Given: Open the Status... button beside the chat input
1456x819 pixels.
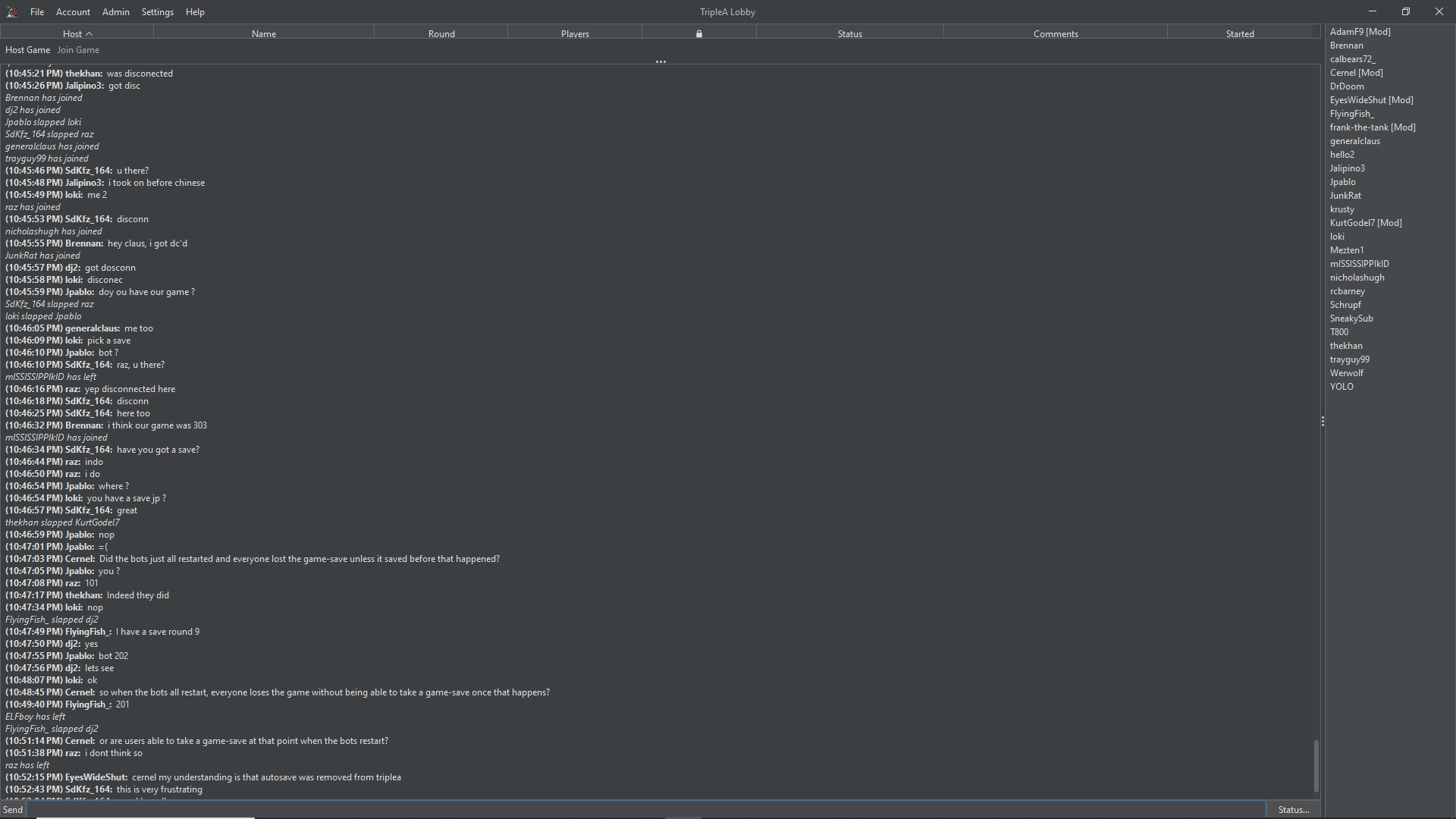Looking at the screenshot, I should (x=1294, y=810).
